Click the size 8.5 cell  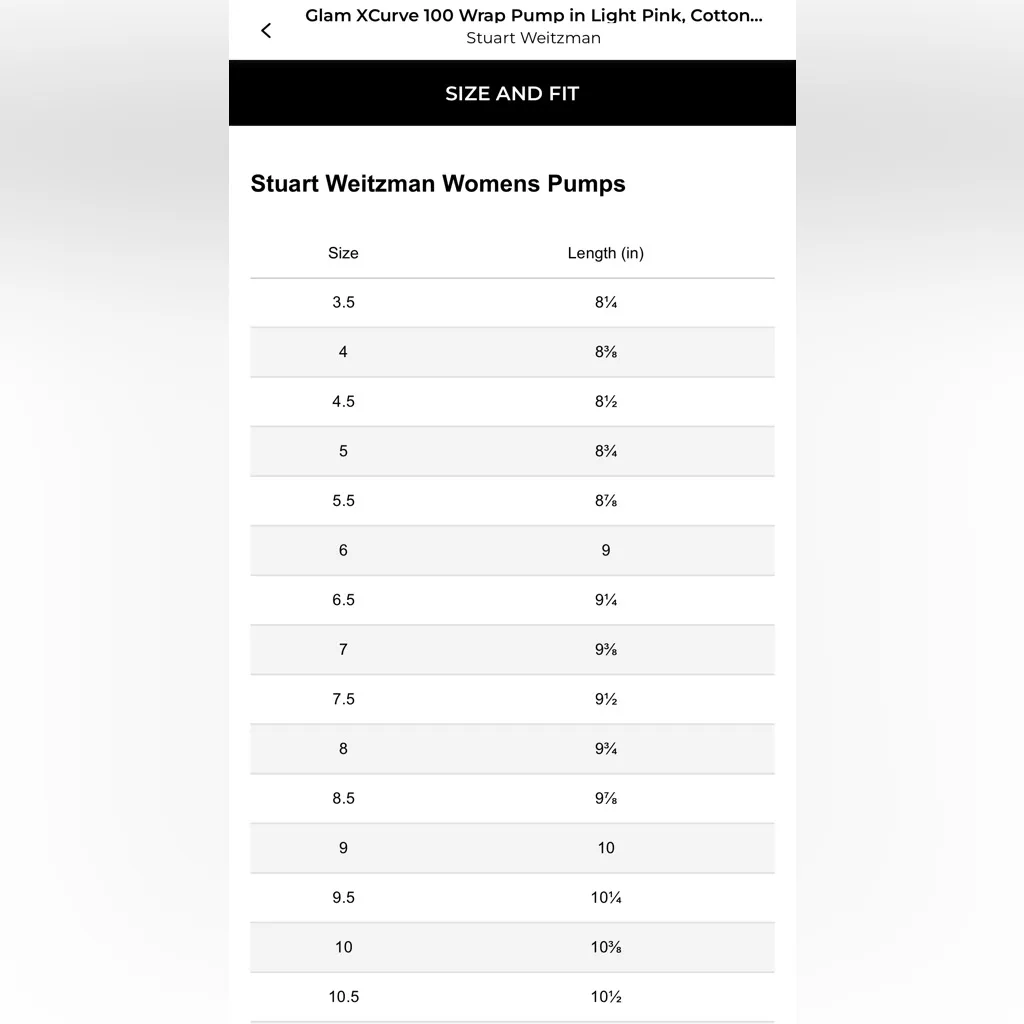(343, 798)
